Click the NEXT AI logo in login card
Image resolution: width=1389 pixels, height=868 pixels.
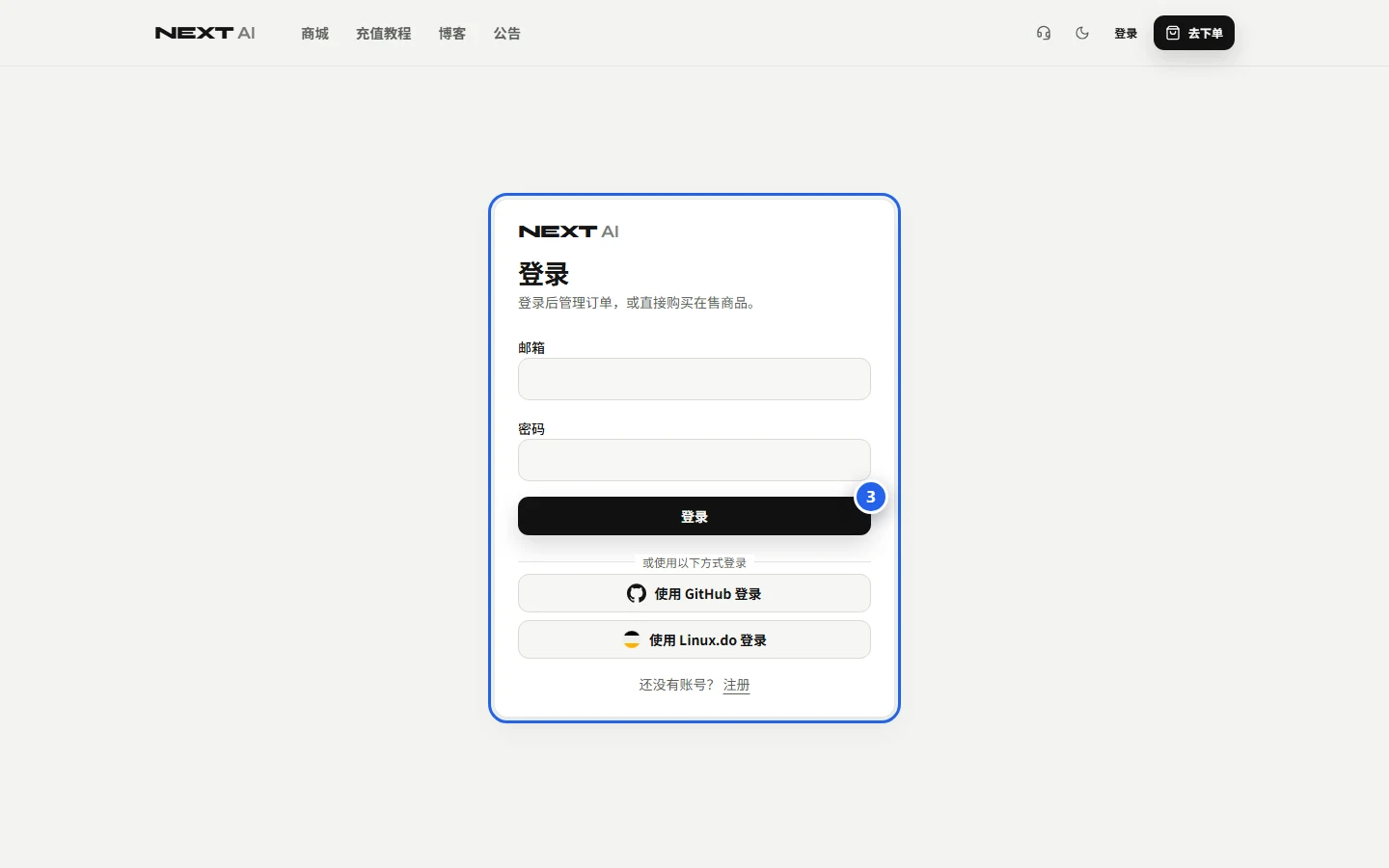click(x=569, y=231)
